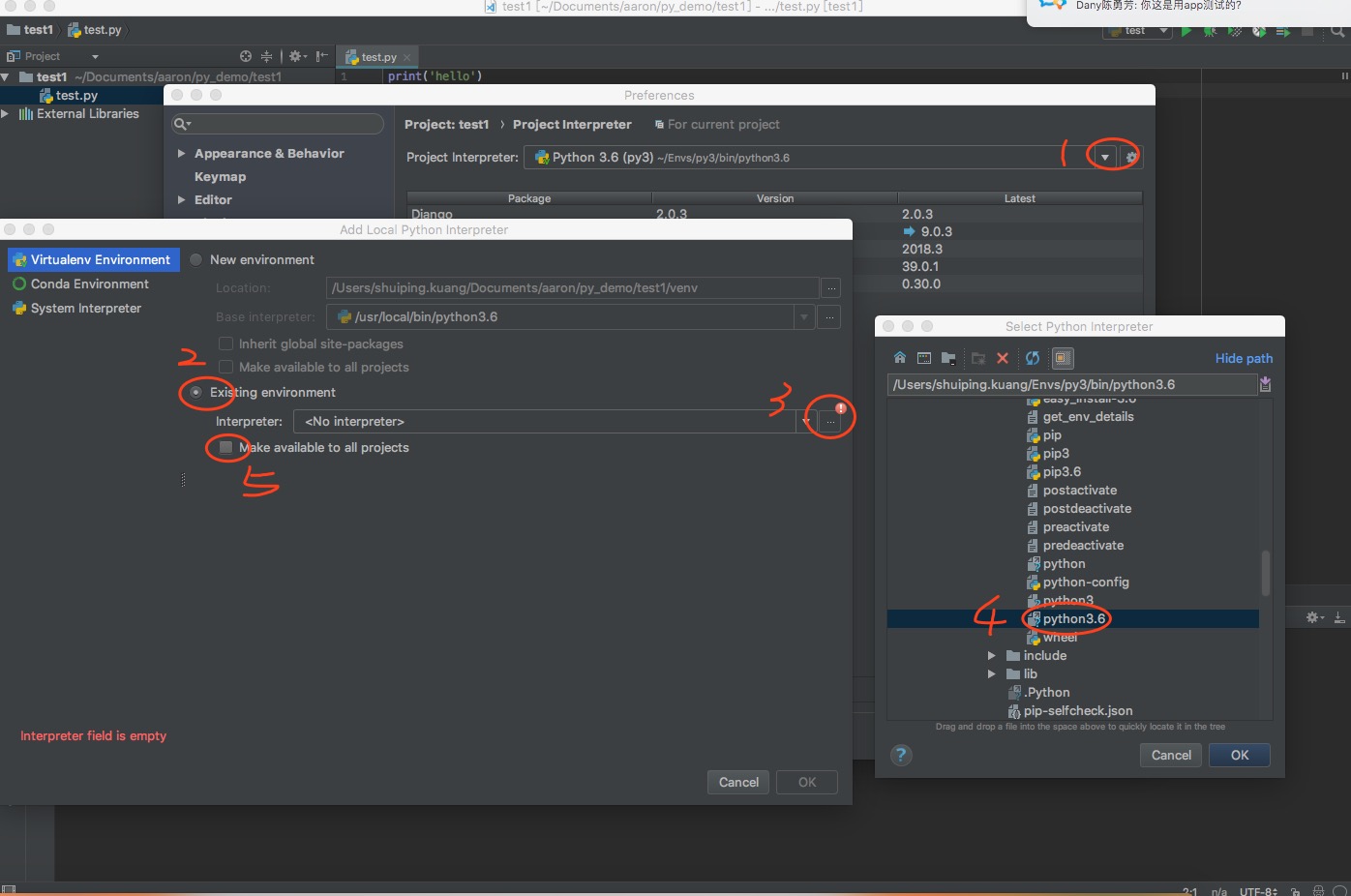Browse the Location path ellipsis button
The image size is (1351, 896).
(830, 287)
